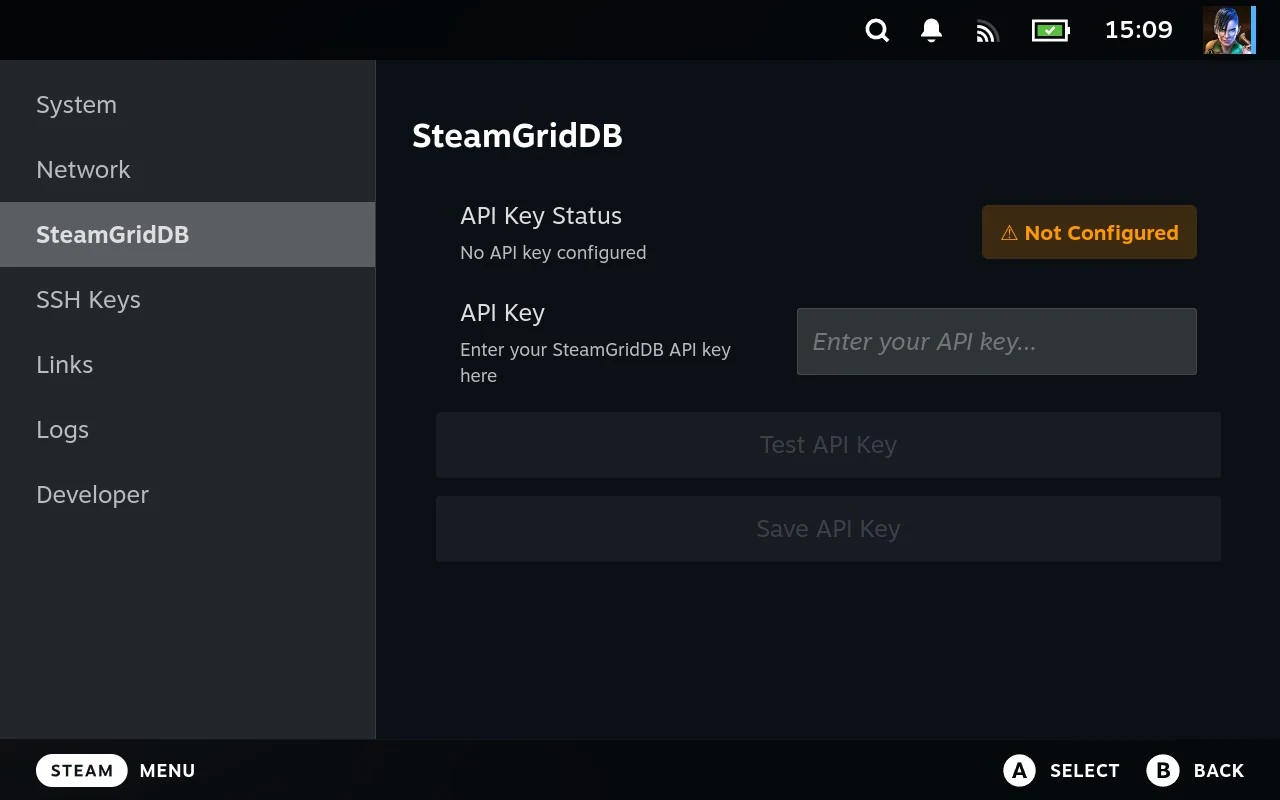
Task: Open the notifications bell icon
Action: click(x=931, y=30)
